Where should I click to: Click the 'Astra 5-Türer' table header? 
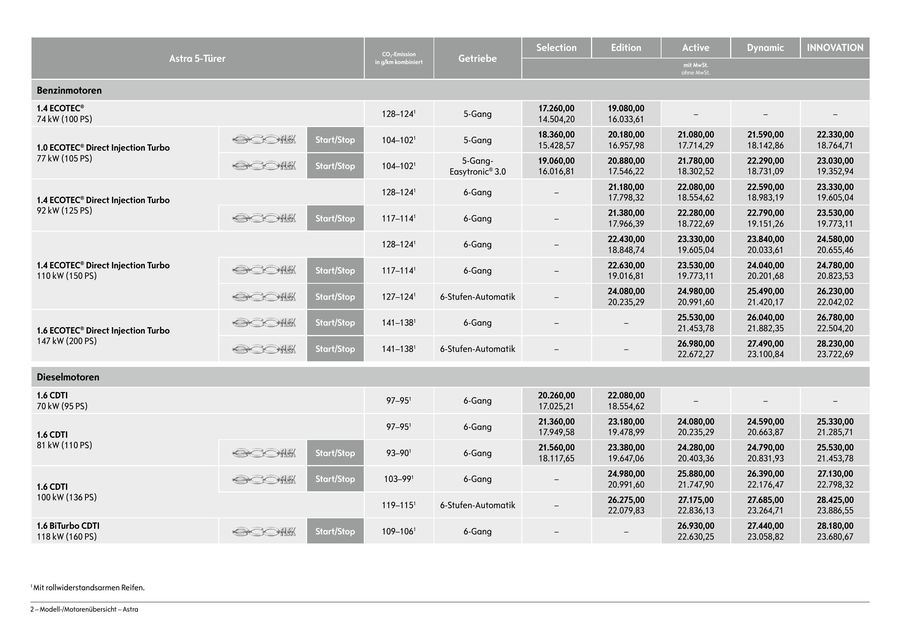pyautogui.click(x=197, y=59)
